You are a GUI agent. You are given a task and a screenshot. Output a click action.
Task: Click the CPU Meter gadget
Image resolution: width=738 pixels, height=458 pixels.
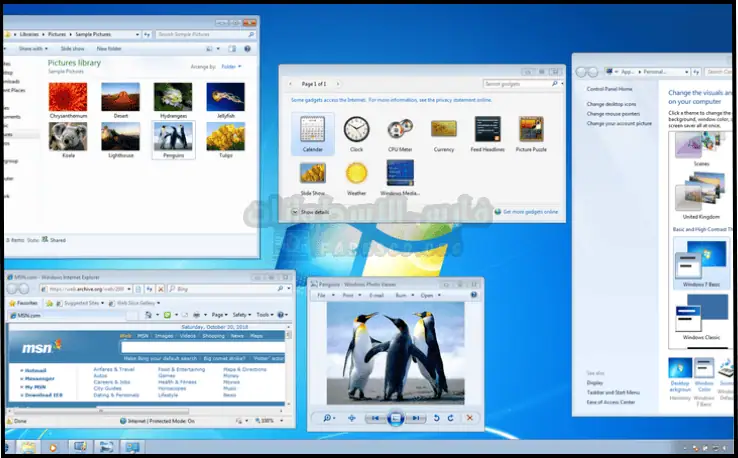click(400, 131)
